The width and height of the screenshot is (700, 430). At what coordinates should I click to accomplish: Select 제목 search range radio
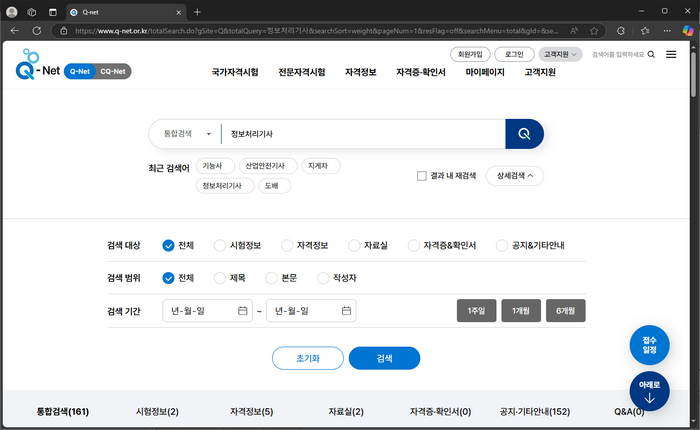[220, 278]
